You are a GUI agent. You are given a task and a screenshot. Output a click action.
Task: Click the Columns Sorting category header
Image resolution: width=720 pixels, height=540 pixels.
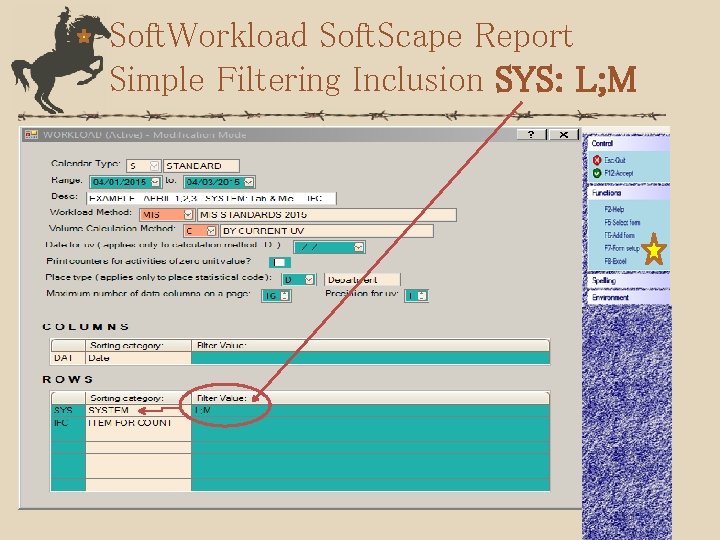coord(138,345)
